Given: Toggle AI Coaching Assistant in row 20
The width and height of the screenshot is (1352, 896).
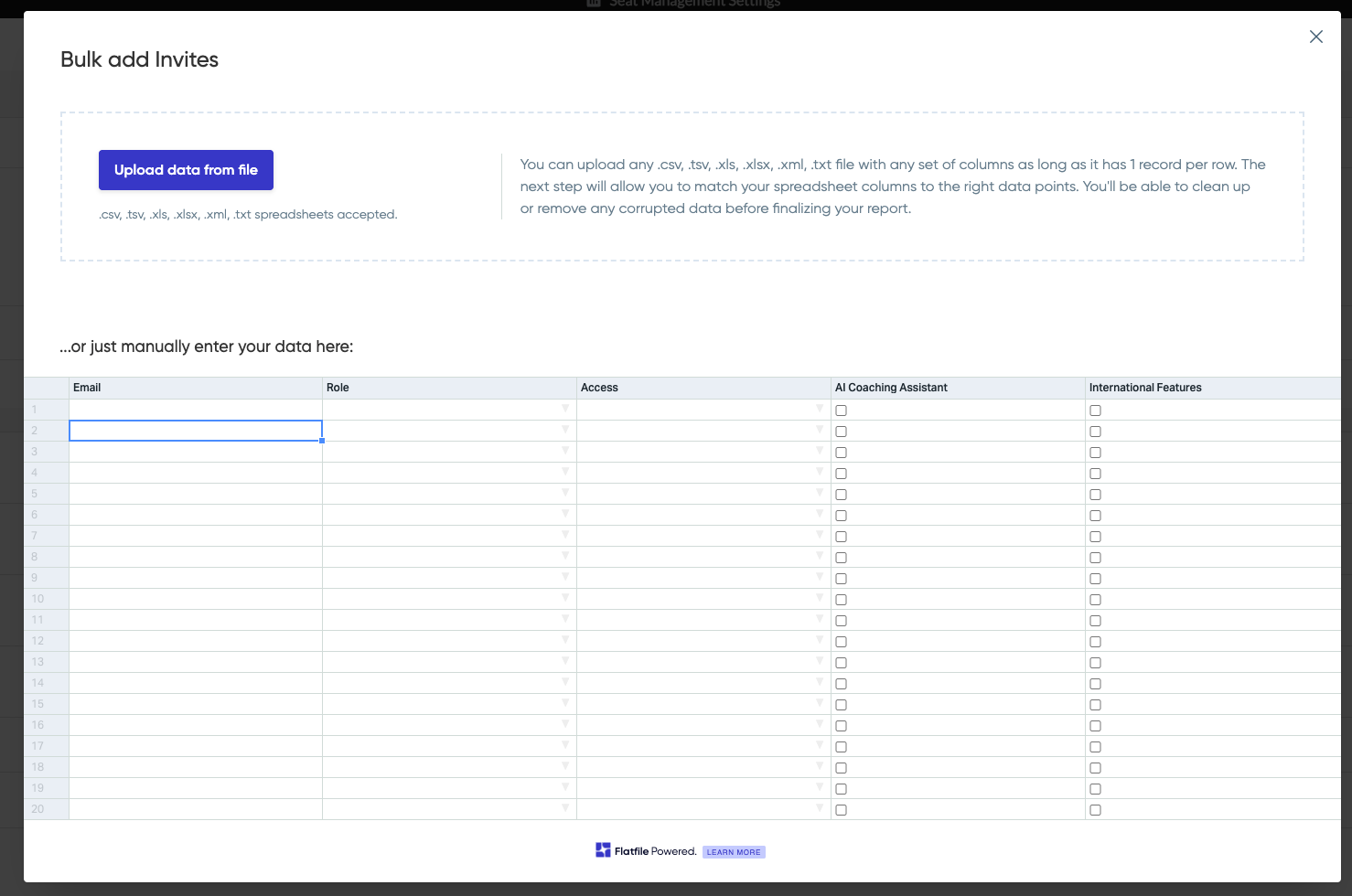Looking at the screenshot, I should tap(841, 810).
